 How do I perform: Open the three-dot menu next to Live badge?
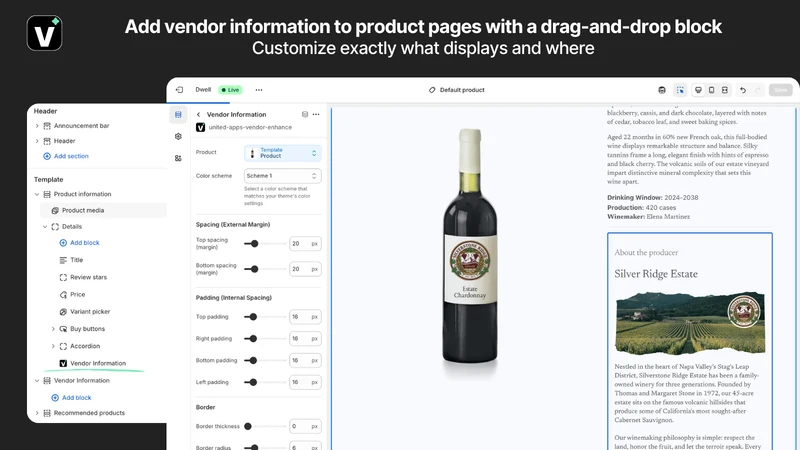pos(259,90)
